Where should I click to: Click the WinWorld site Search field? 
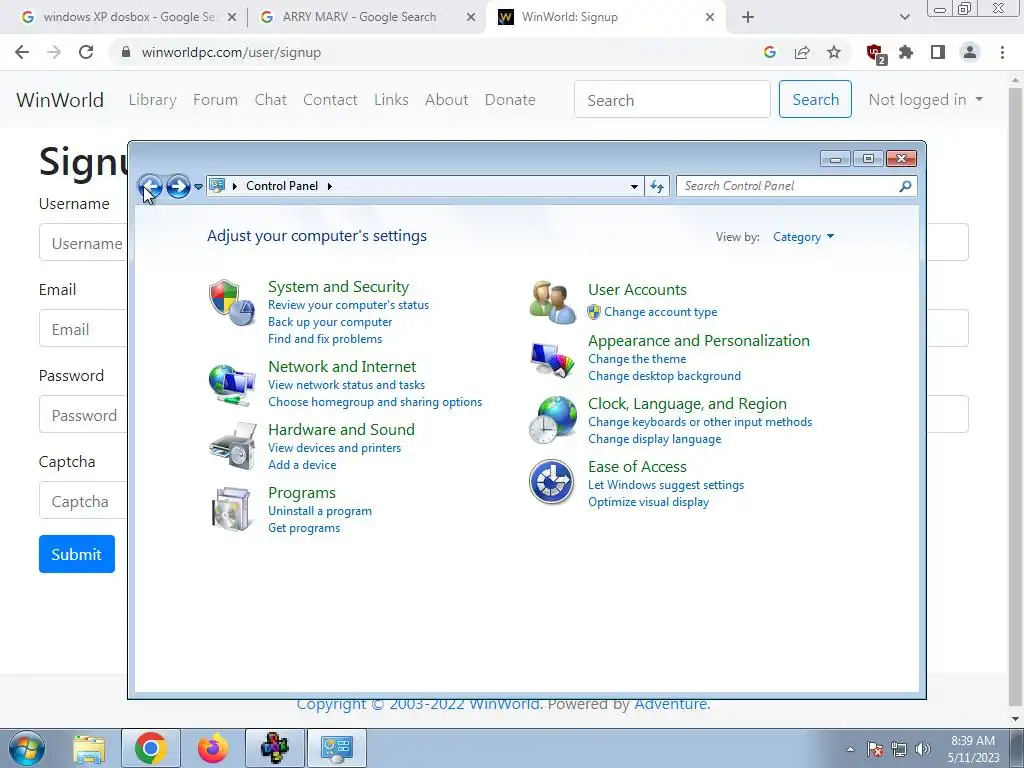672,99
